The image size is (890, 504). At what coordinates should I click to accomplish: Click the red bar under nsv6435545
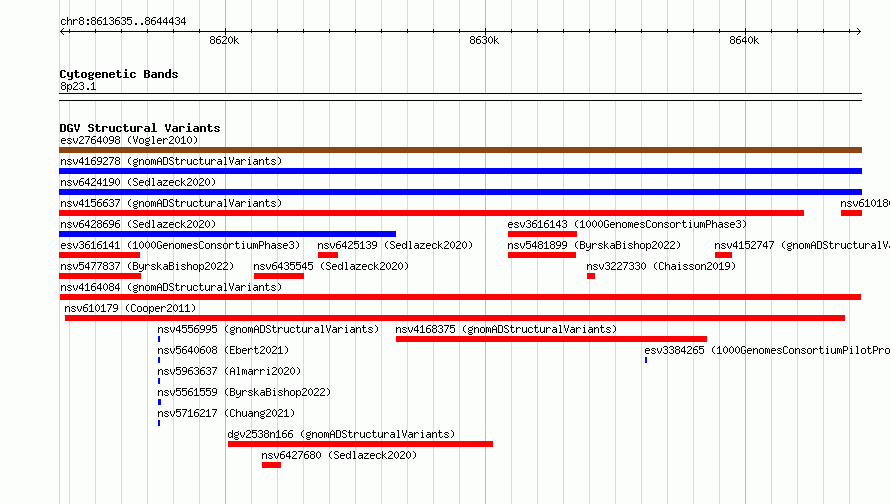tap(279, 276)
